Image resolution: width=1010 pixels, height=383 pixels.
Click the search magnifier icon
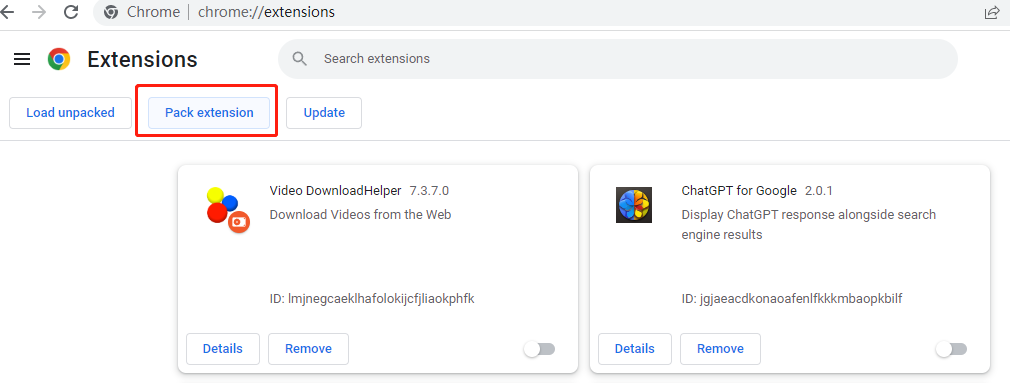click(x=300, y=59)
